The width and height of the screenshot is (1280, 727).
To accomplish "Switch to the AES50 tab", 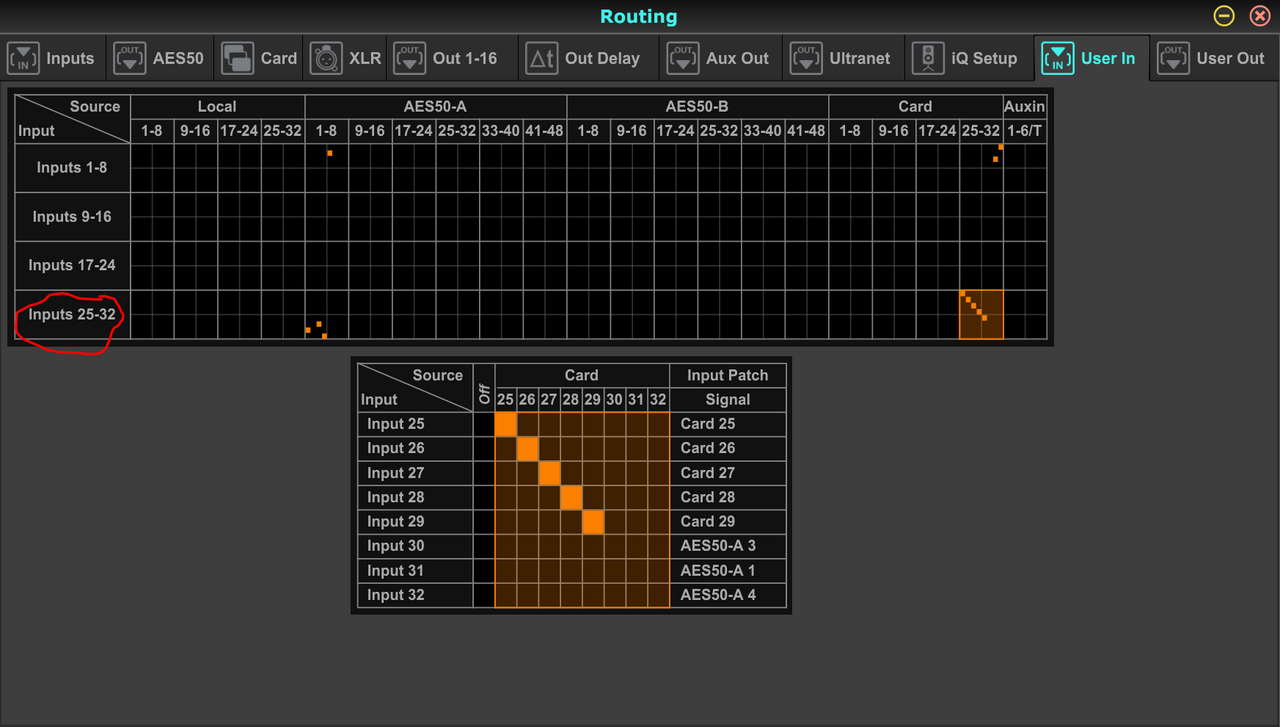I will [x=159, y=58].
